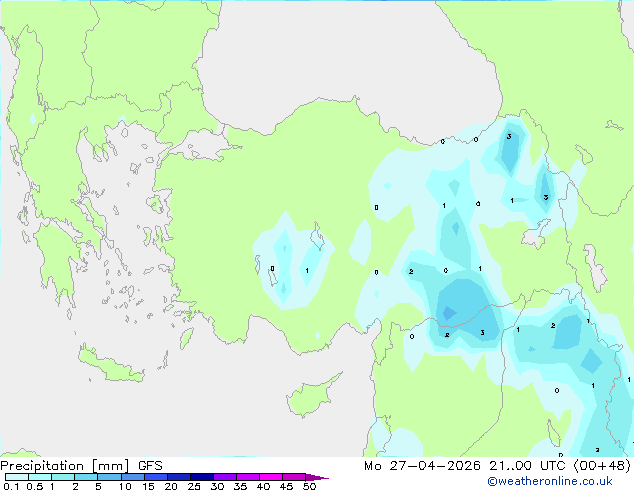Click the 2–5 mm legend swatch
Viewport: 634px width, 490px height.
86,477
